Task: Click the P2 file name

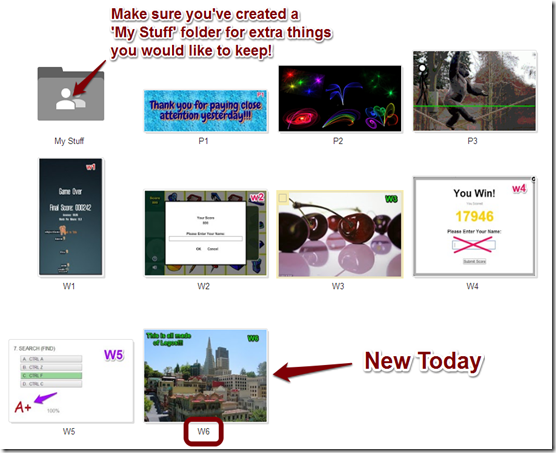Action: pyautogui.click(x=338, y=141)
